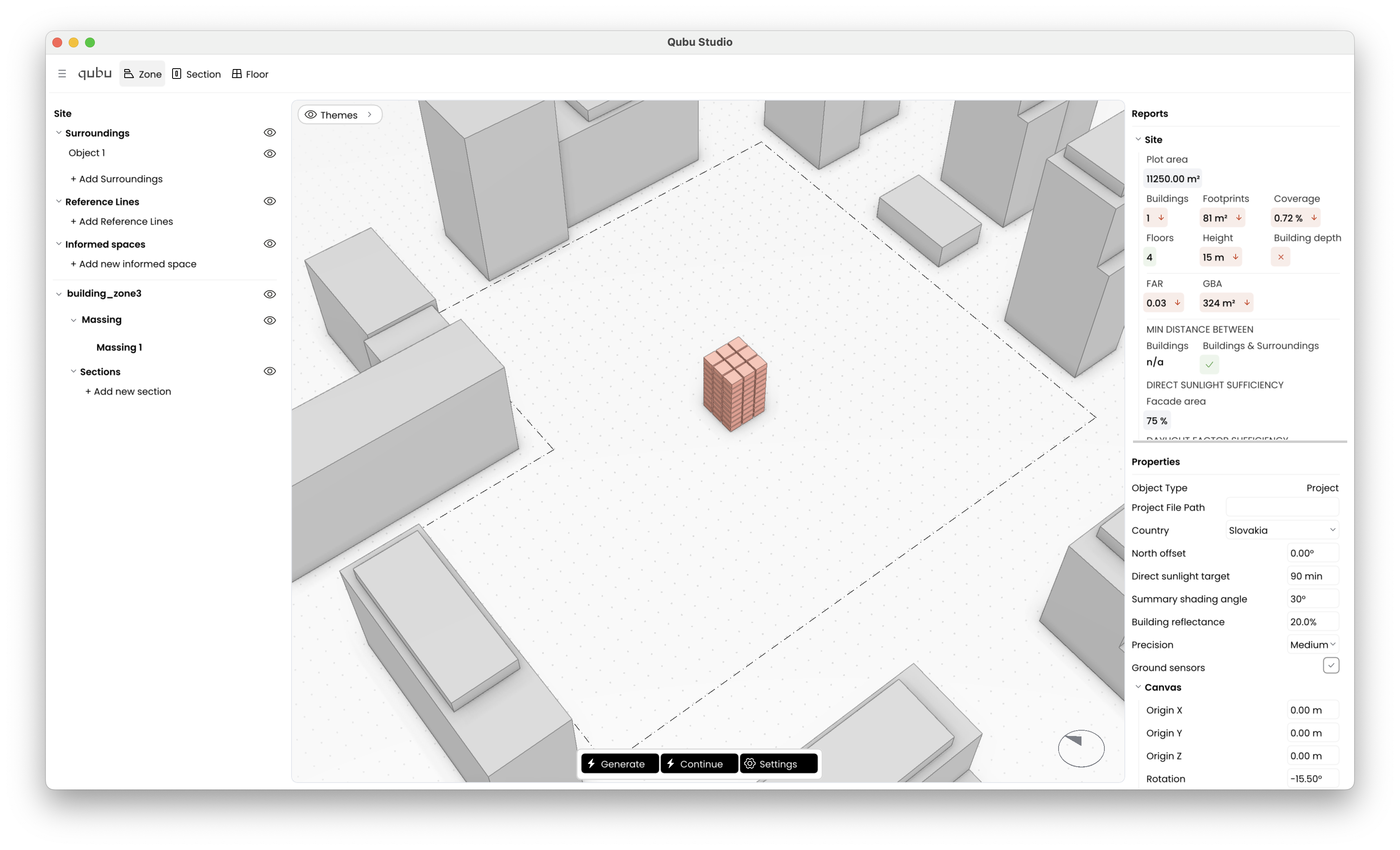Click + Add new section

[128, 391]
